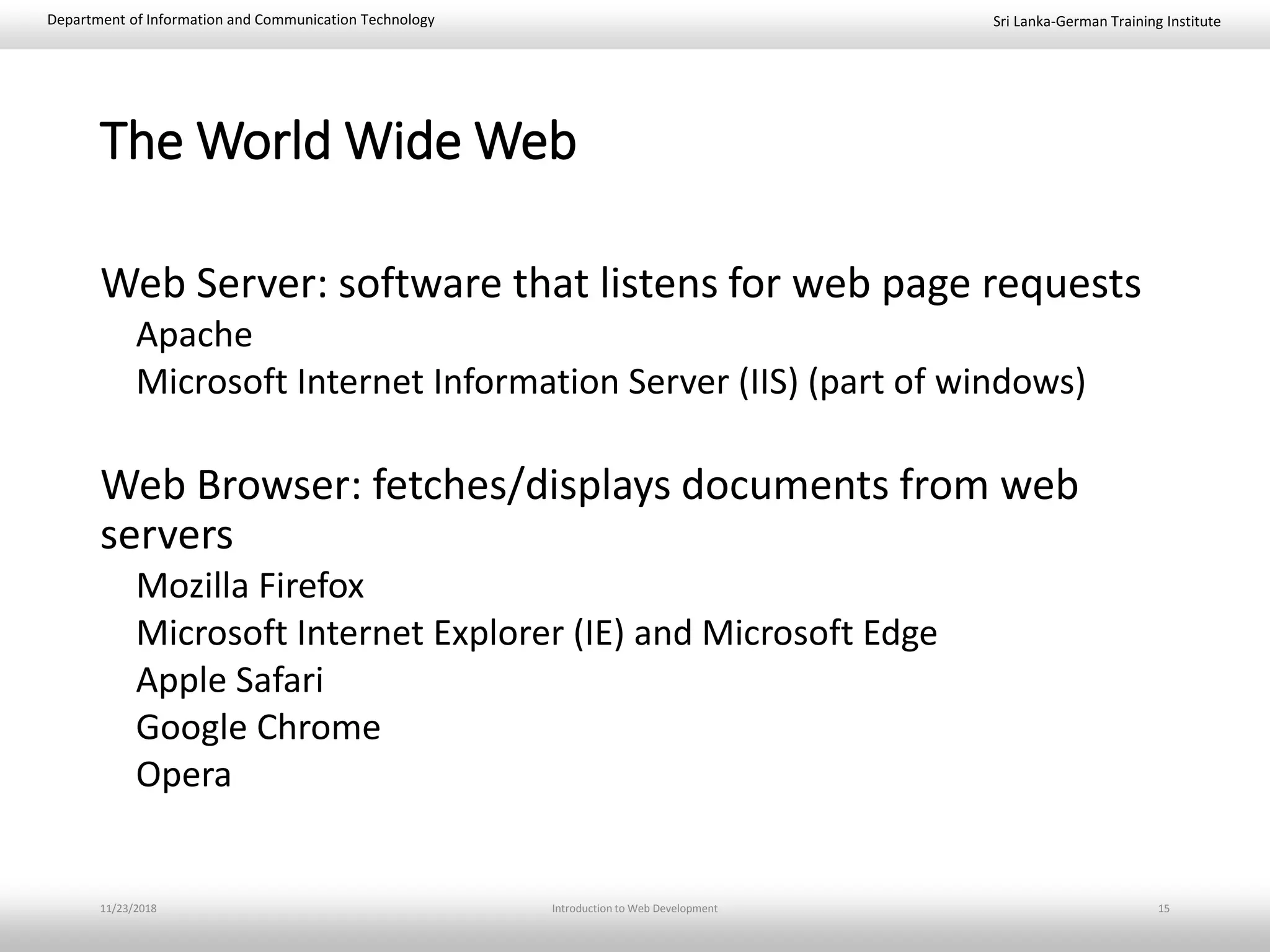Select the 'Opera' list item
The width and height of the screenshot is (1270, 952).
[184, 775]
